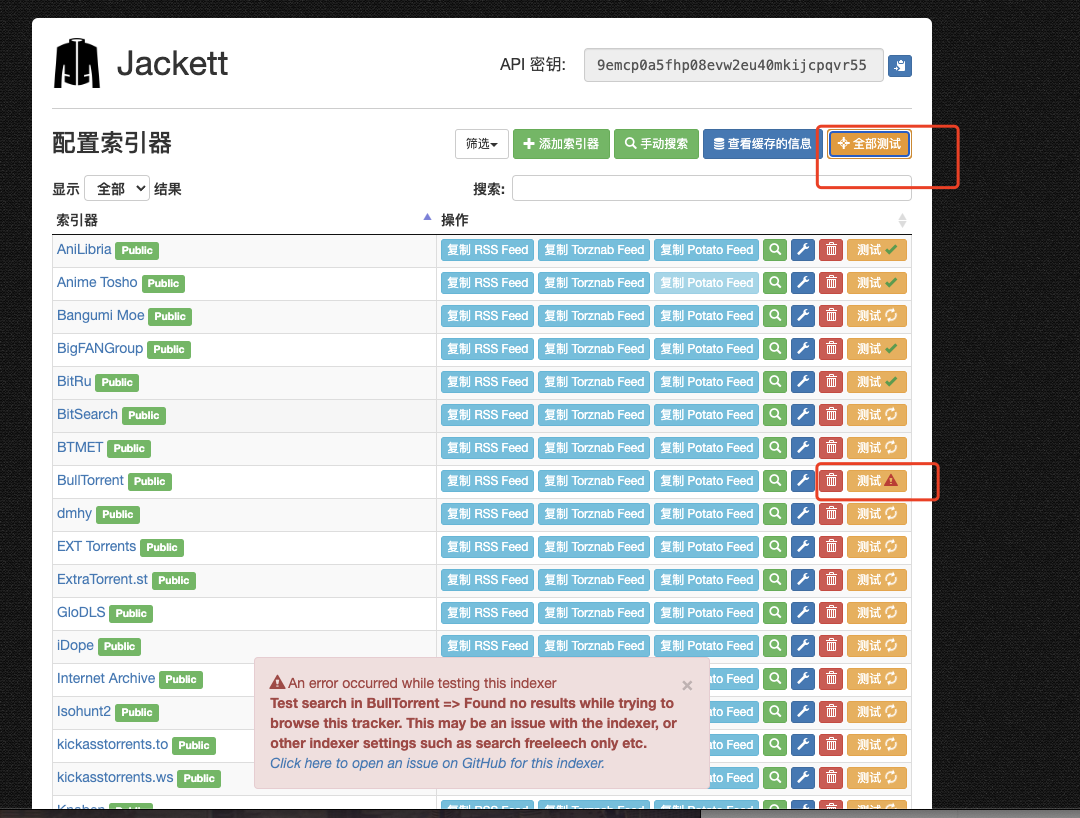
Task: Open AniLibria indexer link
Action: coord(84,249)
